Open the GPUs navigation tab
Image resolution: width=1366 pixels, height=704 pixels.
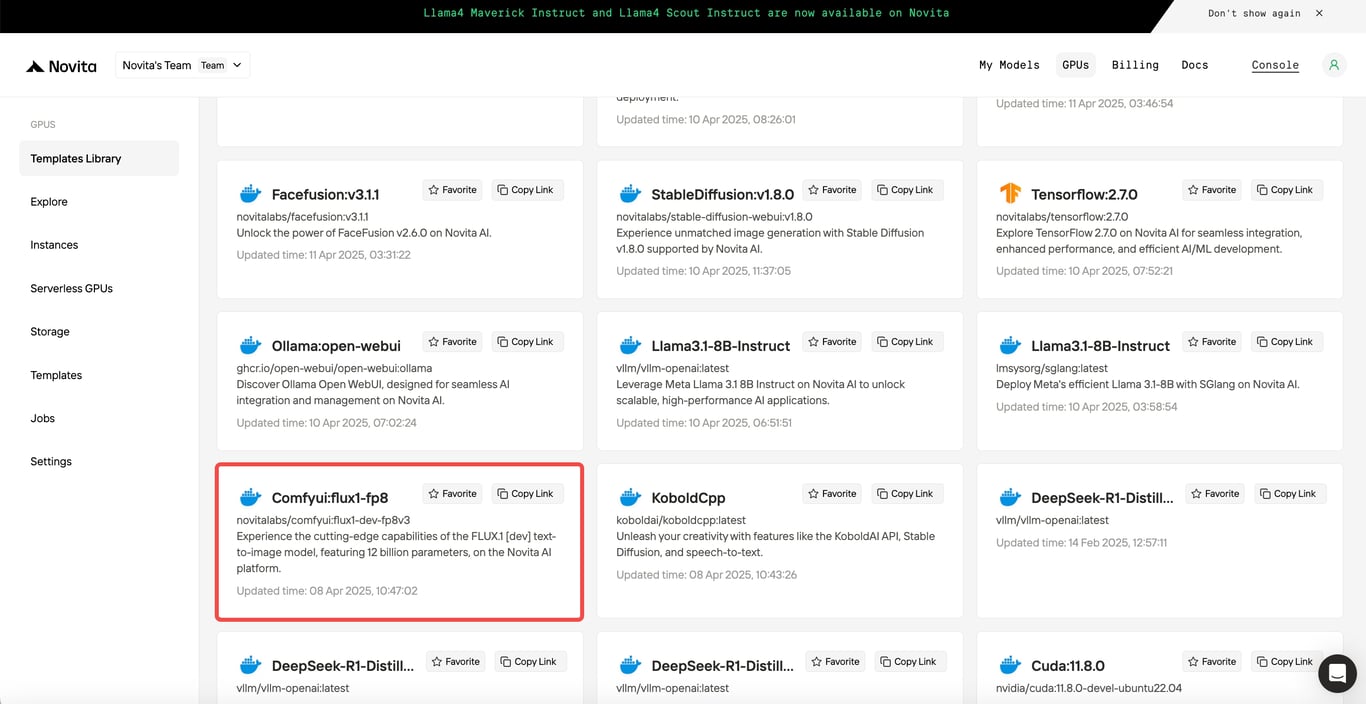click(1075, 65)
